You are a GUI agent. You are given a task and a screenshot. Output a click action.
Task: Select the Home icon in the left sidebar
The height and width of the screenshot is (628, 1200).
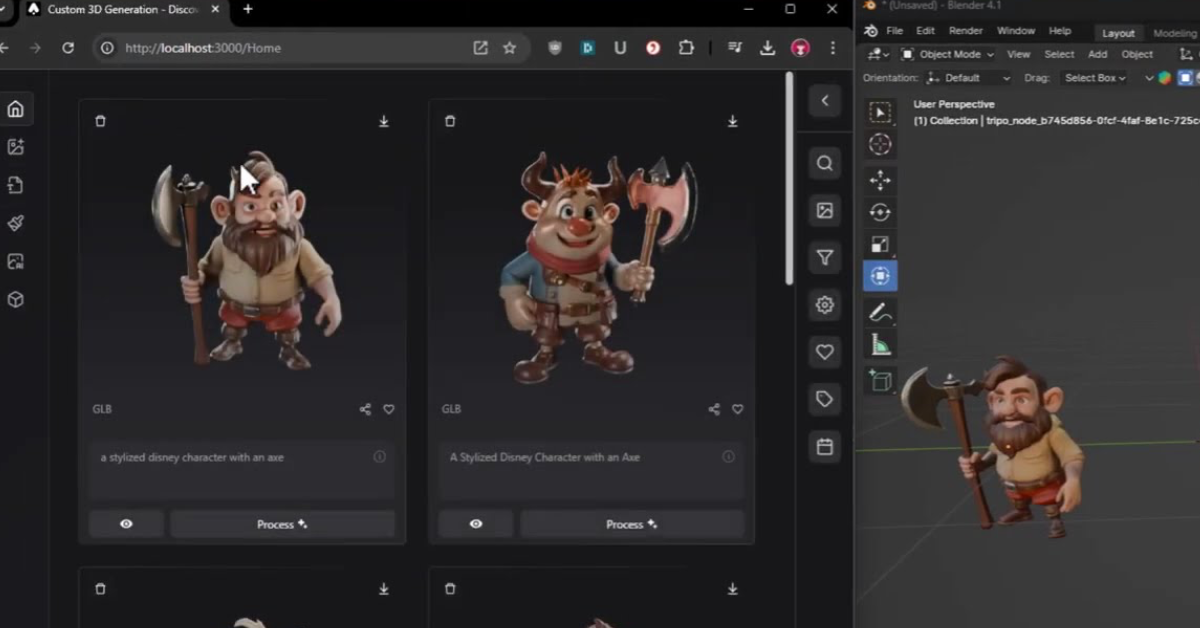(16, 108)
